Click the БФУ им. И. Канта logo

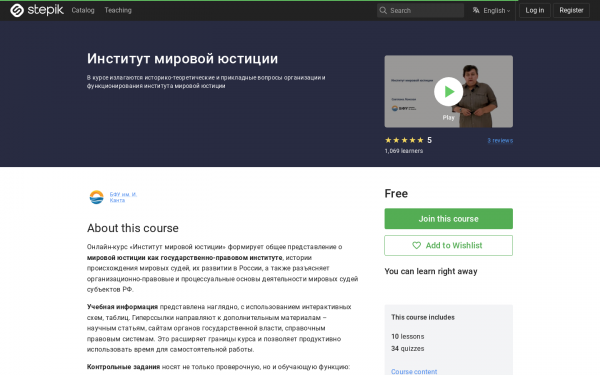coord(96,197)
